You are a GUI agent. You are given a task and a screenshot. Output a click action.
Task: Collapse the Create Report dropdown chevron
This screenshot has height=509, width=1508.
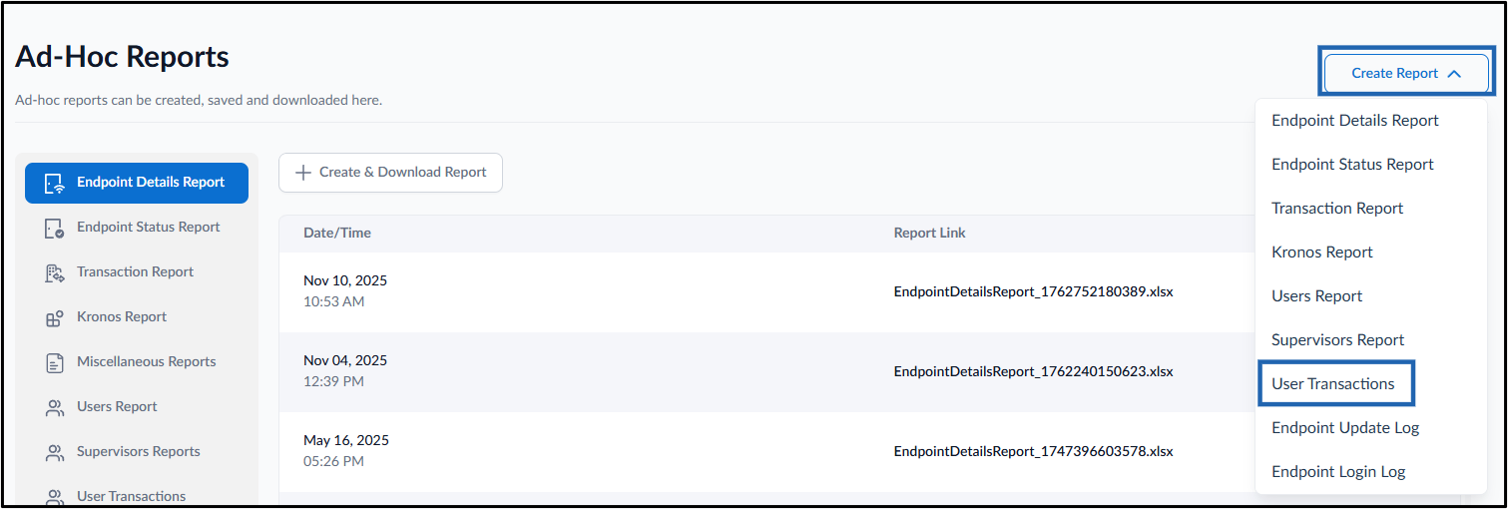click(x=1454, y=74)
